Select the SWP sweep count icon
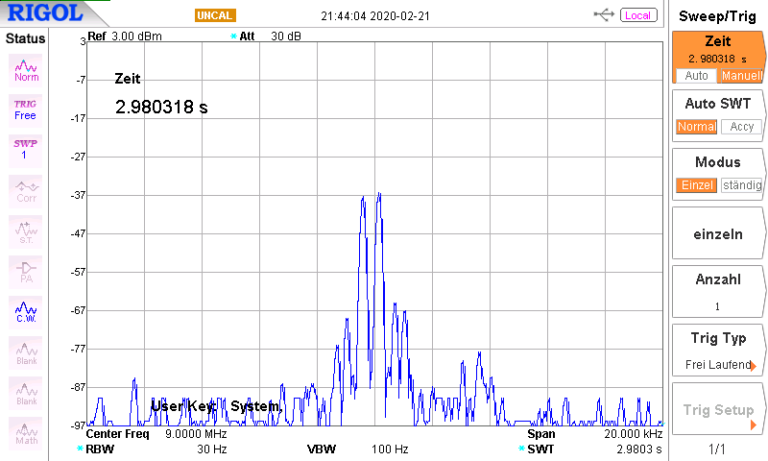Viewport: 768px width, 461px height. 26,149
